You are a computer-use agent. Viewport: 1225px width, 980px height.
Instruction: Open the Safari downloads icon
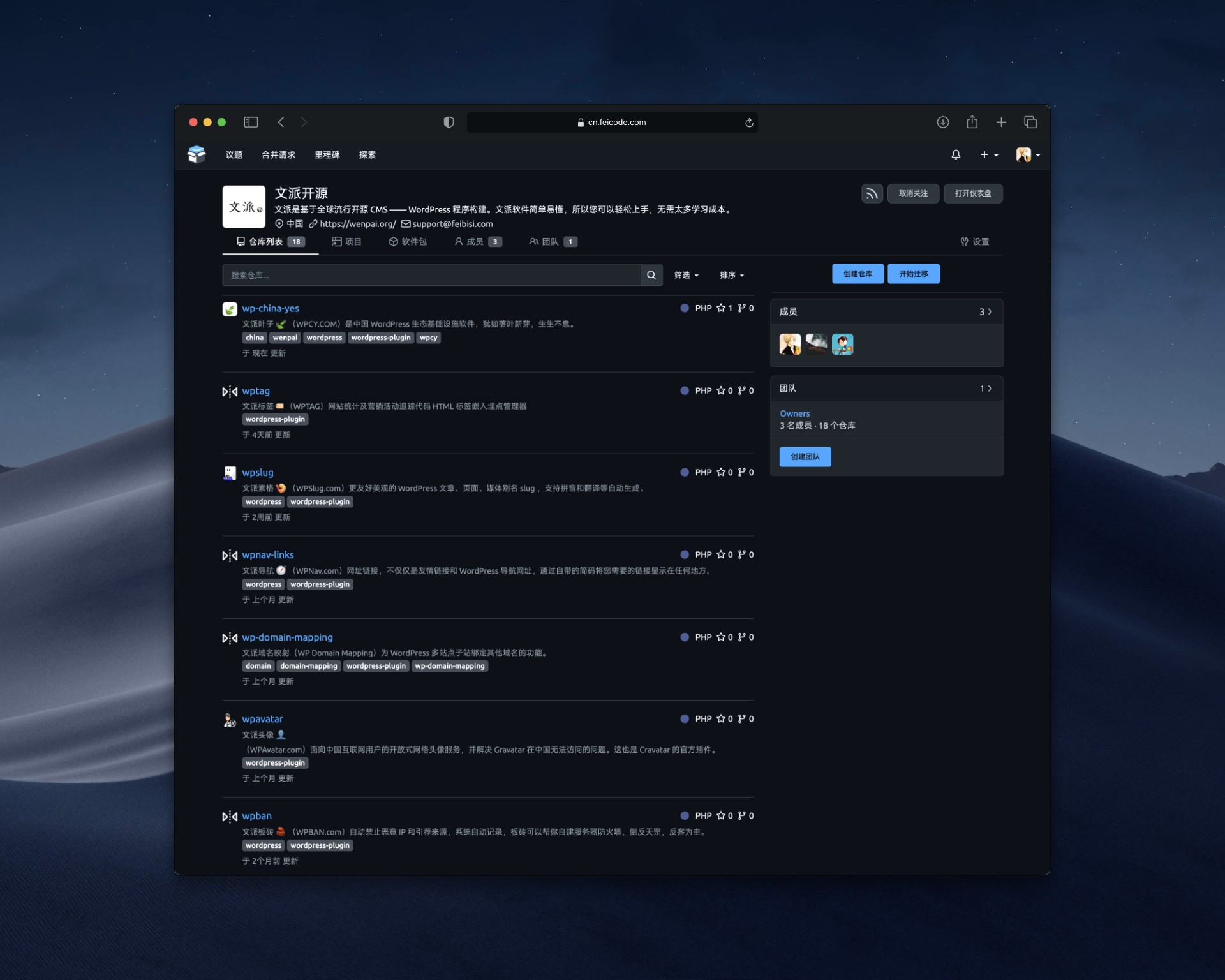click(942, 122)
